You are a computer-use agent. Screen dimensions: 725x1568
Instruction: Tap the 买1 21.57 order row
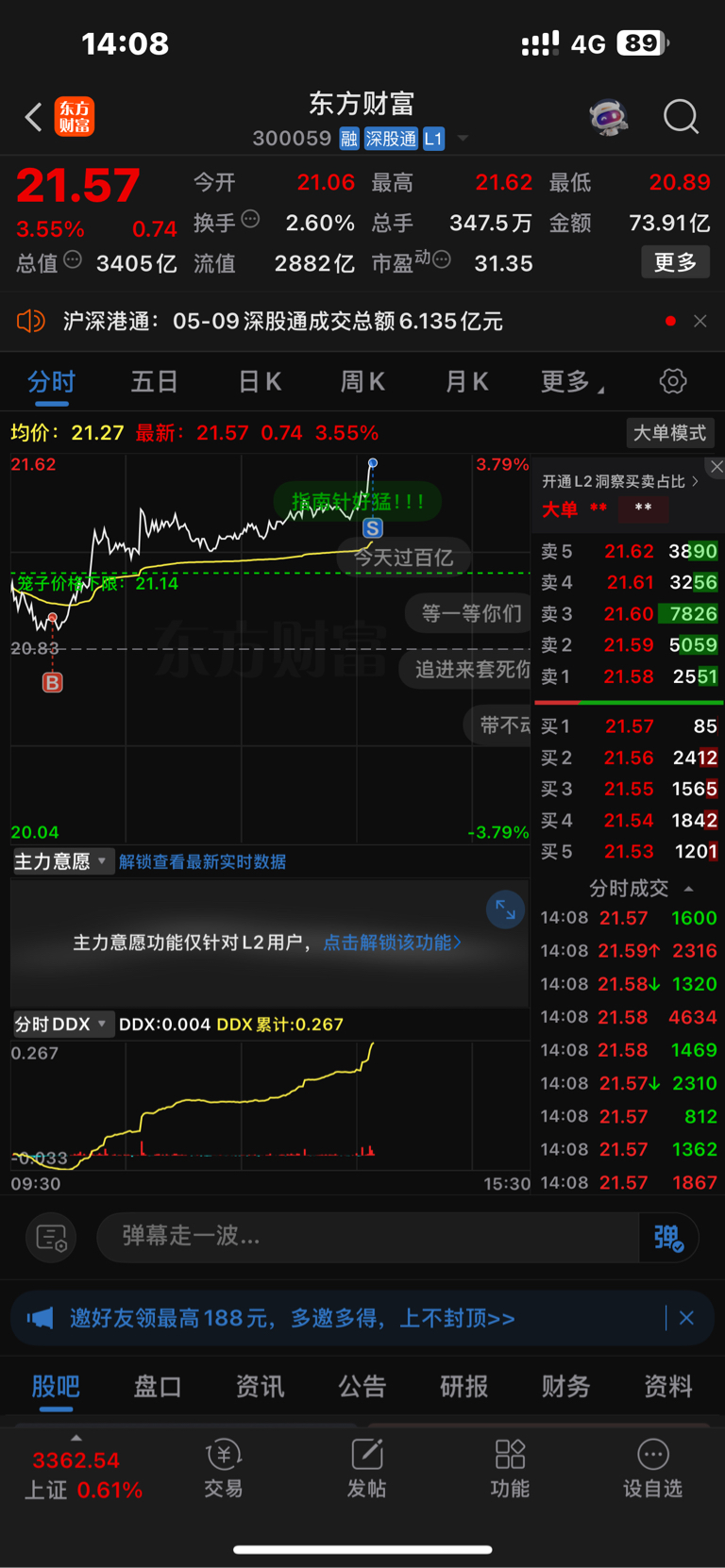[629, 726]
